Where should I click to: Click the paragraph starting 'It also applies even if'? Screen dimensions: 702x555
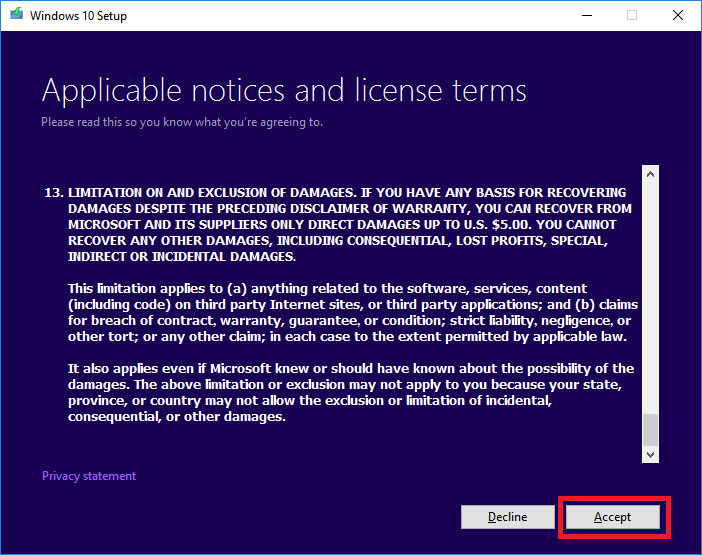coord(351,393)
